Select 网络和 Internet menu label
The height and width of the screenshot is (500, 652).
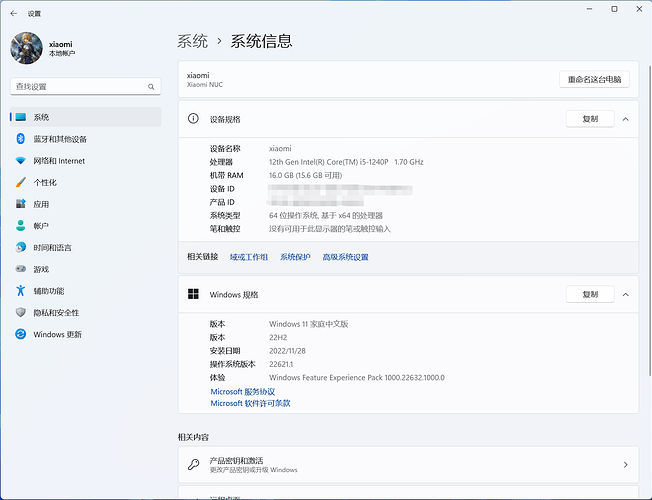[x=59, y=161]
